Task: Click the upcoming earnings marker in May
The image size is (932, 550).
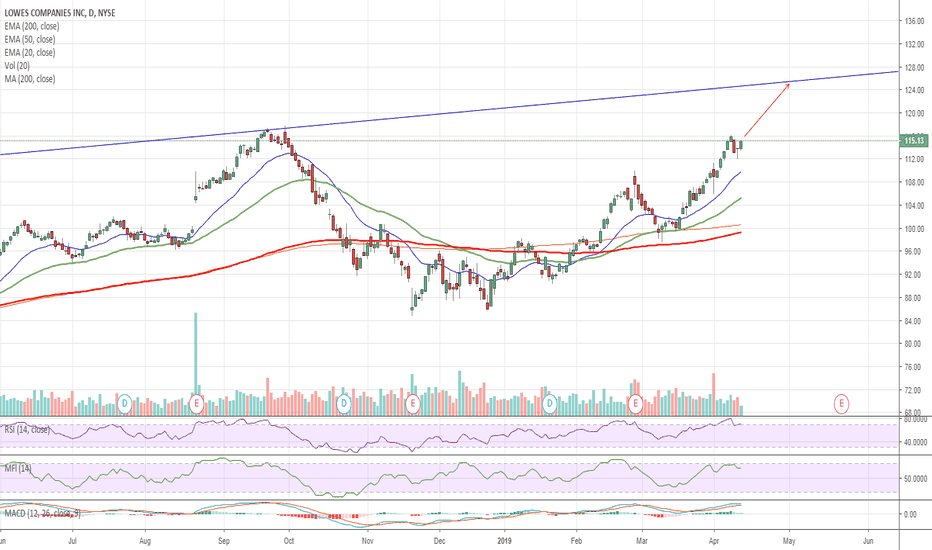Action: [841, 404]
